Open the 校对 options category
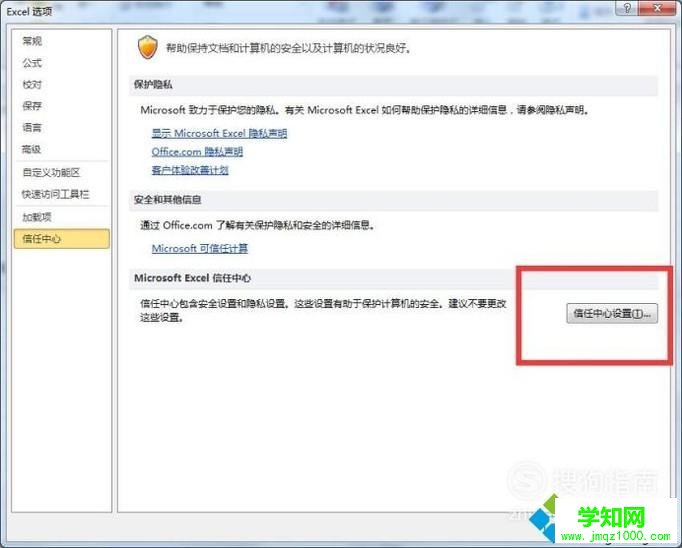The image size is (682, 548). pos(32,84)
